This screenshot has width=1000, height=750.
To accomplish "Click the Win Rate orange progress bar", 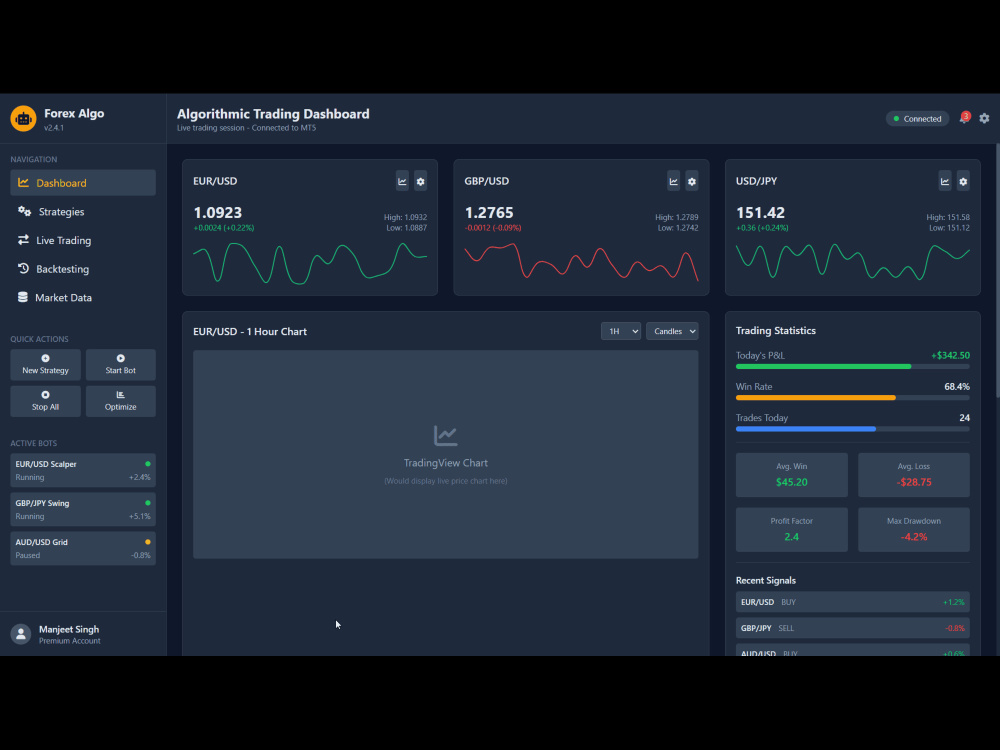I will click(x=816, y=398).
